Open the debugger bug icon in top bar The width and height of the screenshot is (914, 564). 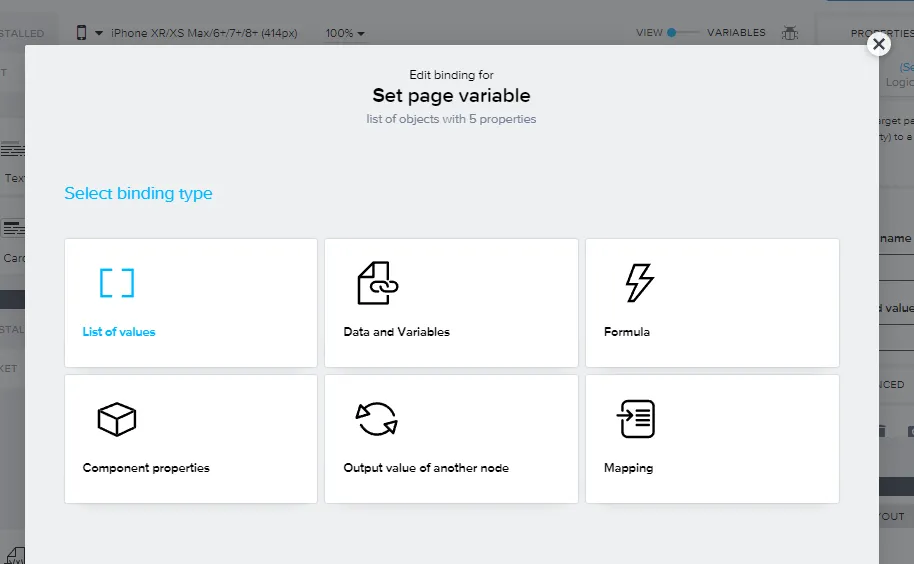coord(790,33)
